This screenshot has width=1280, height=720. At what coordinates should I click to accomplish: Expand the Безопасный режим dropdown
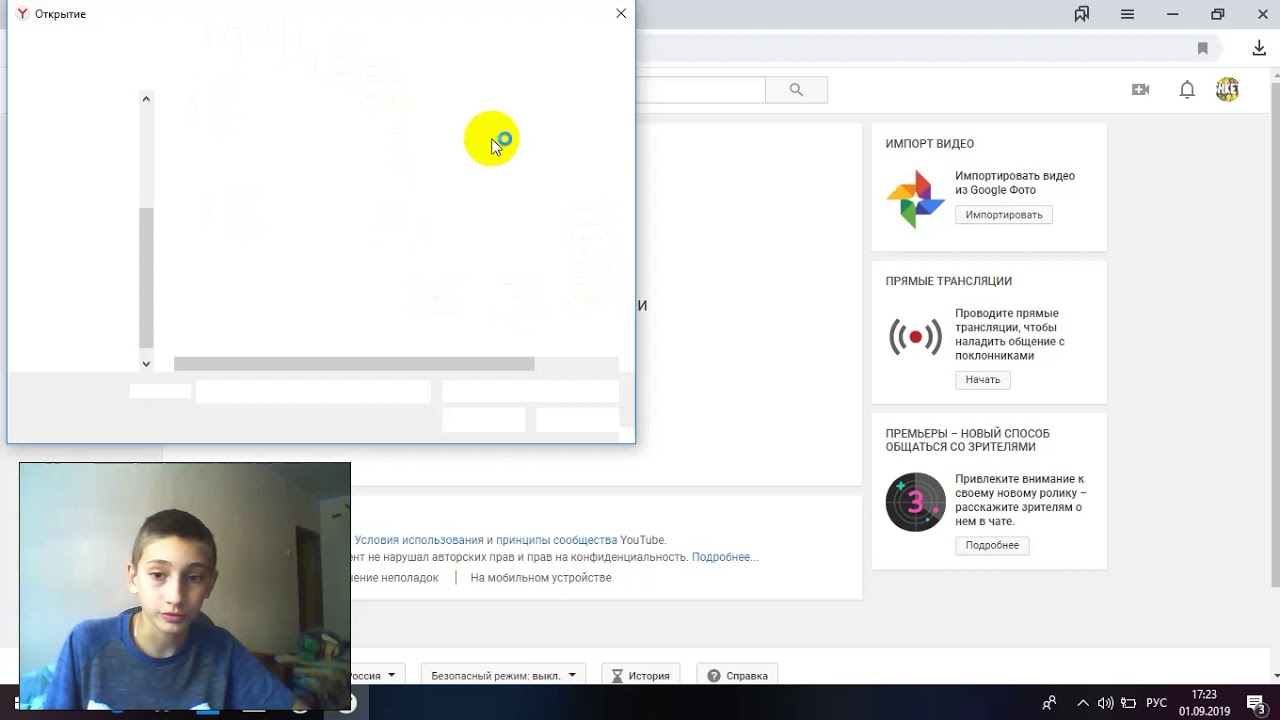tap(504, 675)
